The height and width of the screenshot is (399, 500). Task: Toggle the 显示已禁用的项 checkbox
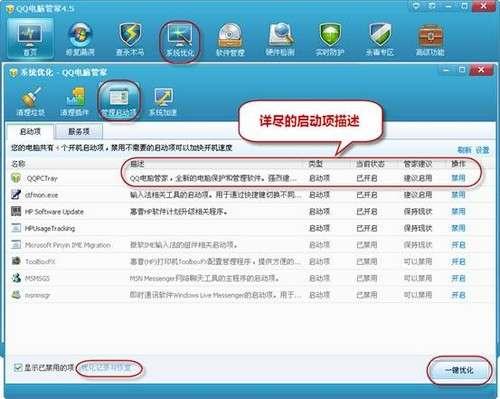click(18, 368)
